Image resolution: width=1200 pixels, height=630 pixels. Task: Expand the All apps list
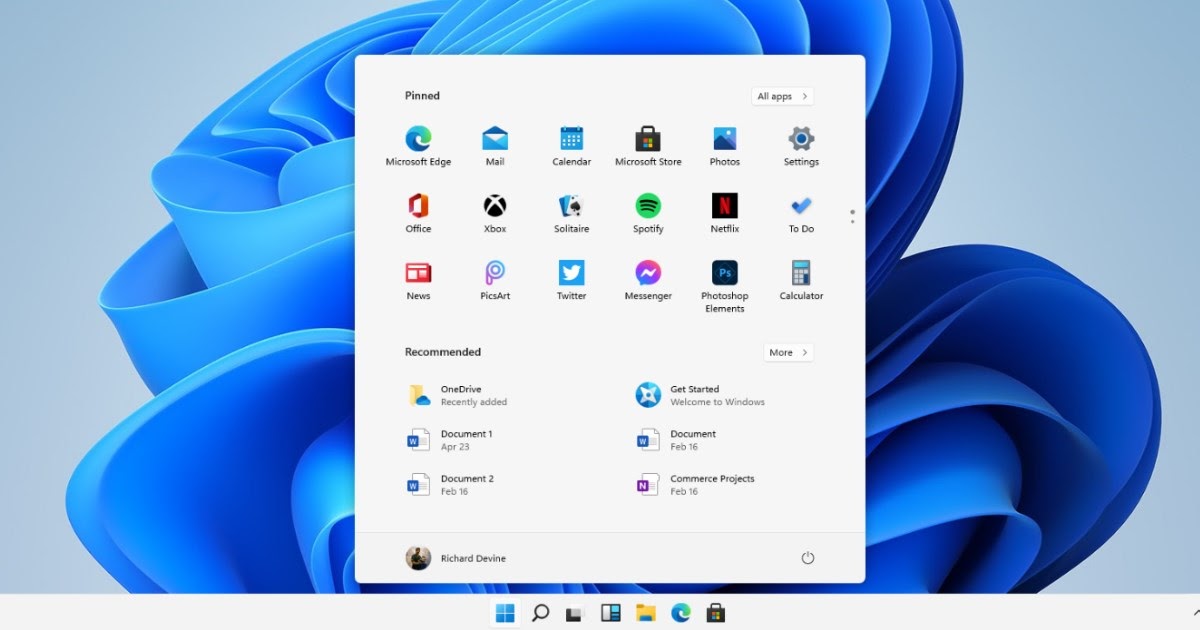click(782, 96)
